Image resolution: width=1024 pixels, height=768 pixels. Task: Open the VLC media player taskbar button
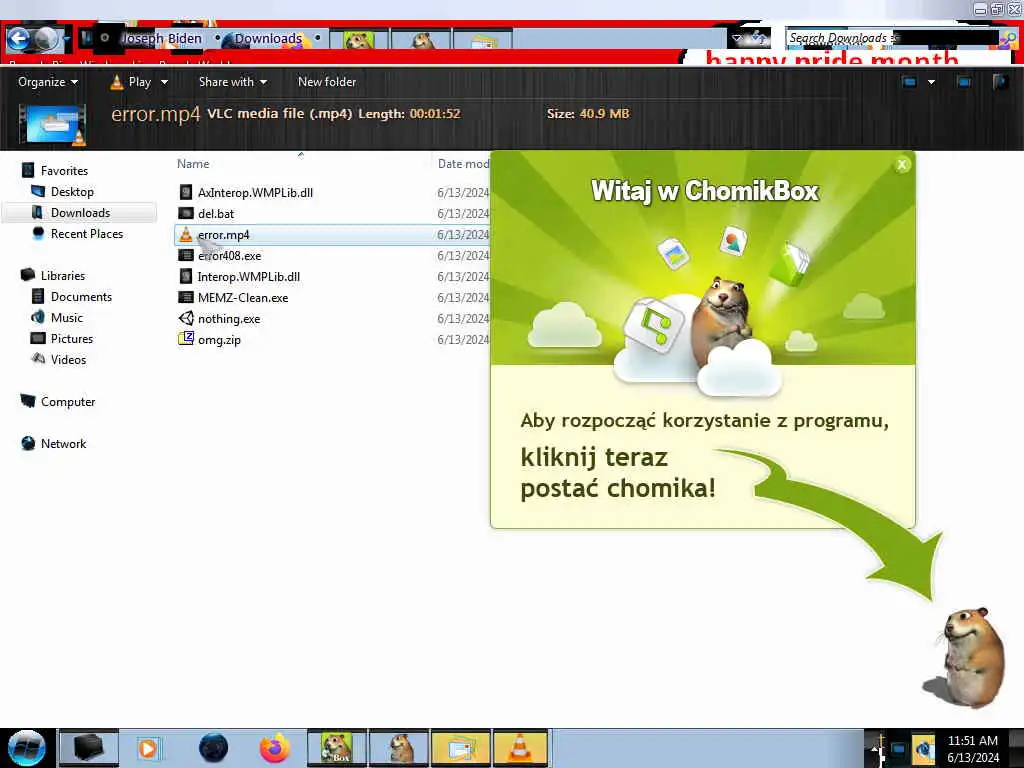point(520,748)
